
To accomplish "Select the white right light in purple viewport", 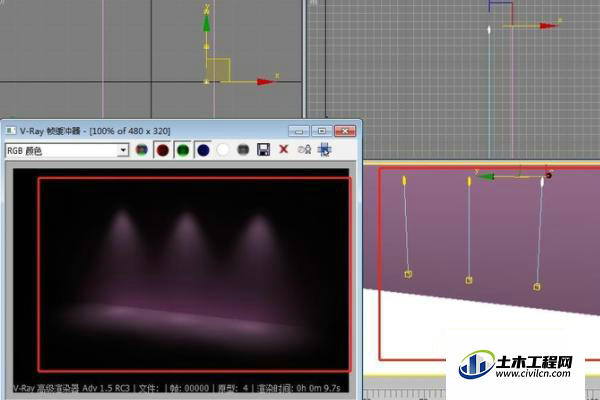I will tap(542, 182).
